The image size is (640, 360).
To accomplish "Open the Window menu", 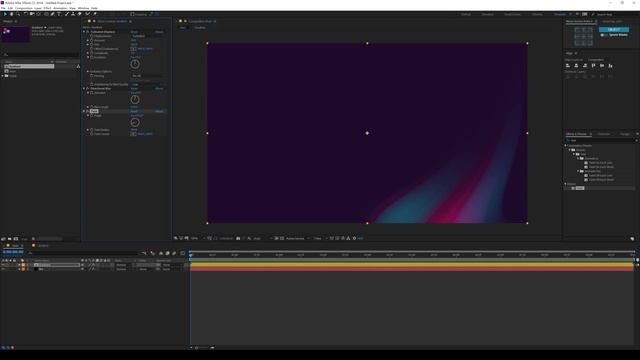I will pos(83,8).
